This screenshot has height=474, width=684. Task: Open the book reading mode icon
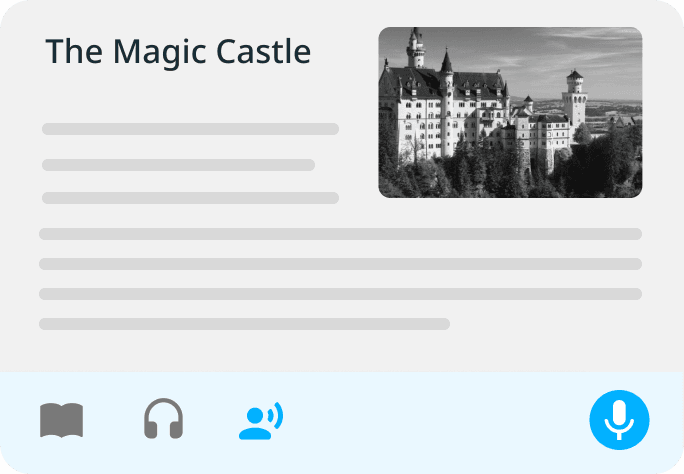[x=62, y=420]
